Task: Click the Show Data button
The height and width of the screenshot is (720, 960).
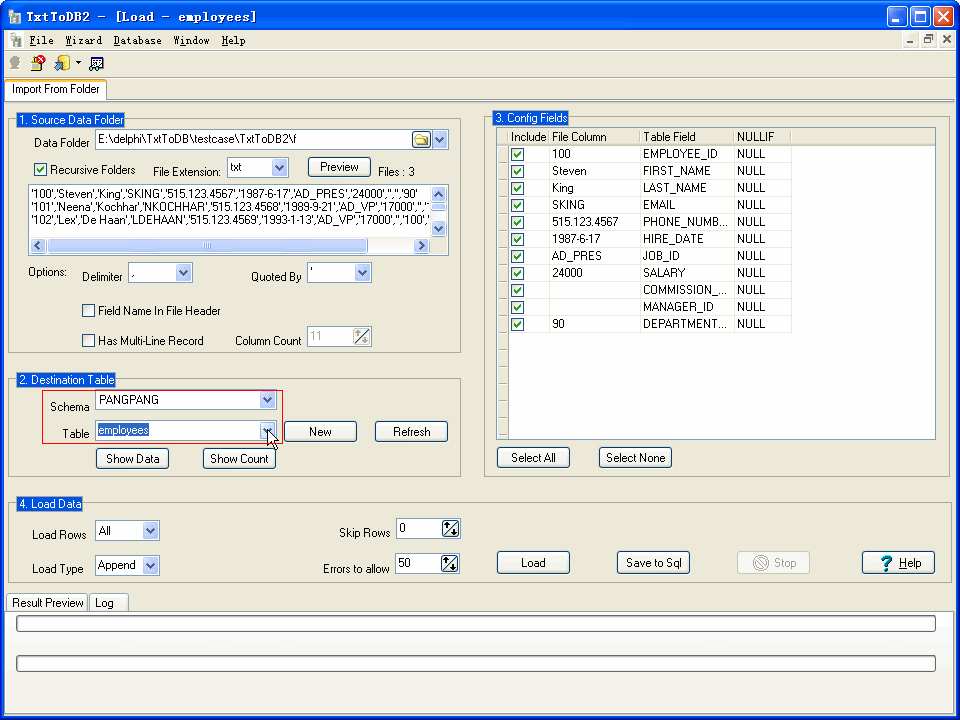Action: pyautogui.click(x=132, y=459)
